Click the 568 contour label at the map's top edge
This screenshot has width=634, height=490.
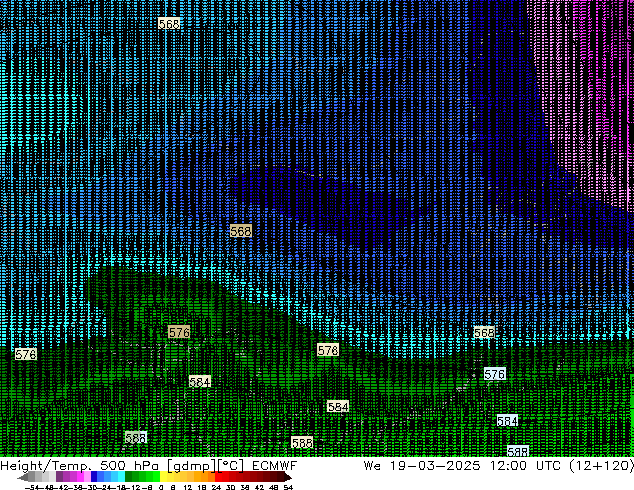pos(169,24)
